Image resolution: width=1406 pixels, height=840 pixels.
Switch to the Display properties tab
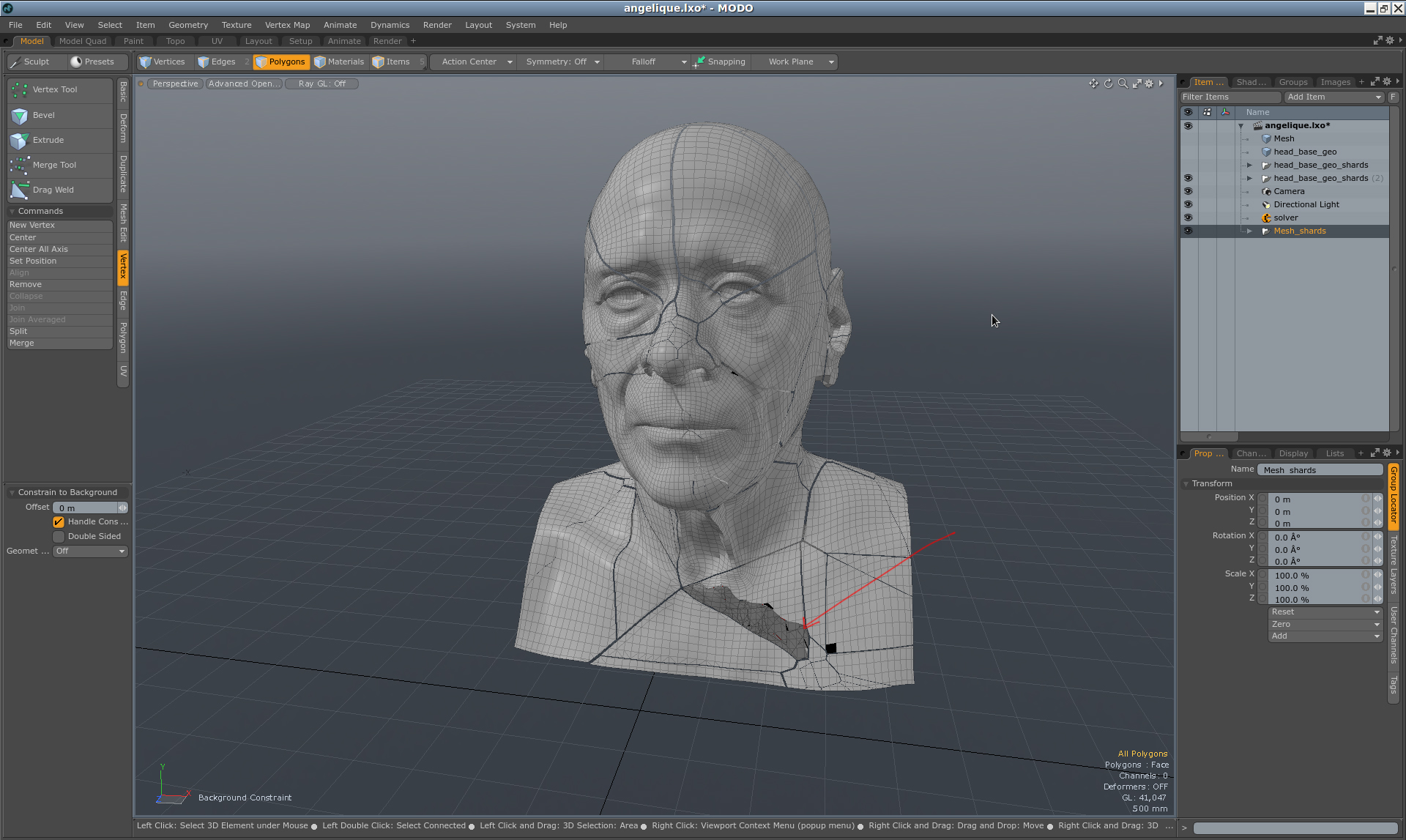tap(1293, 453)
